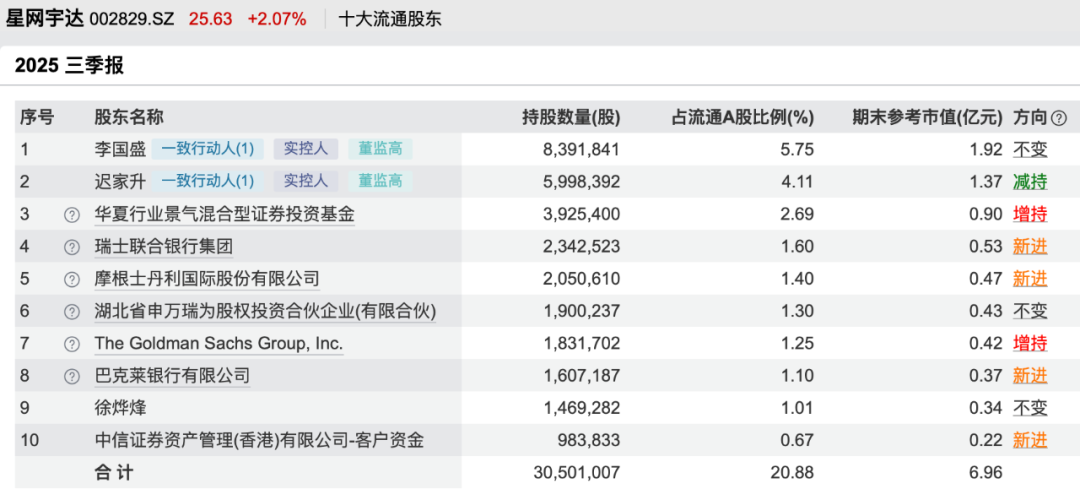Click holding value 2,342,523
Image resolution: width=1080 pixels, height=489 pixels.
581,247
